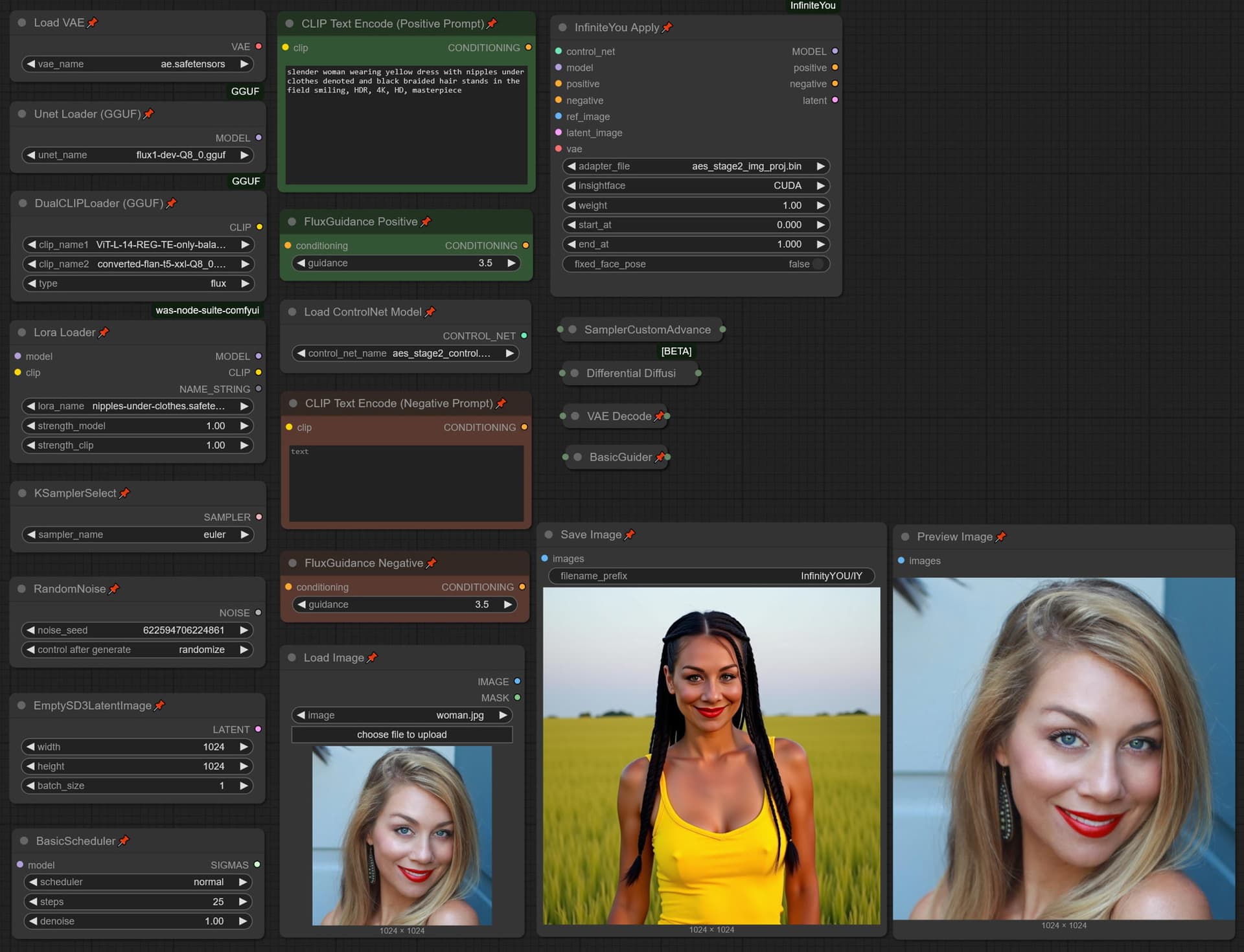
Task: Collapse the Save Image node via title dot
Action: pos(549,535)
